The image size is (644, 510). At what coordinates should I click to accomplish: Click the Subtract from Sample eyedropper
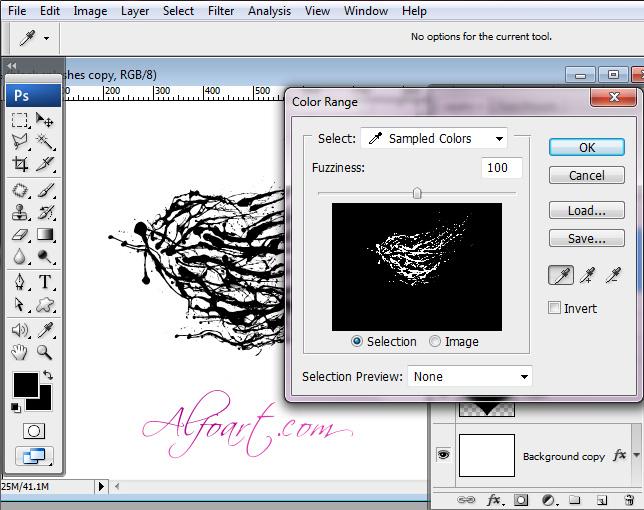pyautogui.click(x=614, y=275)
